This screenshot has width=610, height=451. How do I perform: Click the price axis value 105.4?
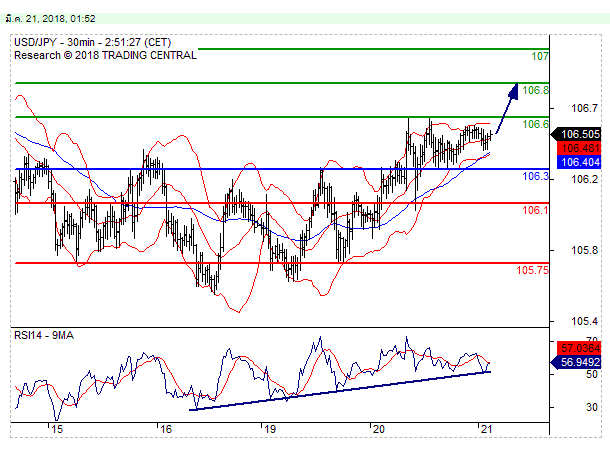(584, 321)
